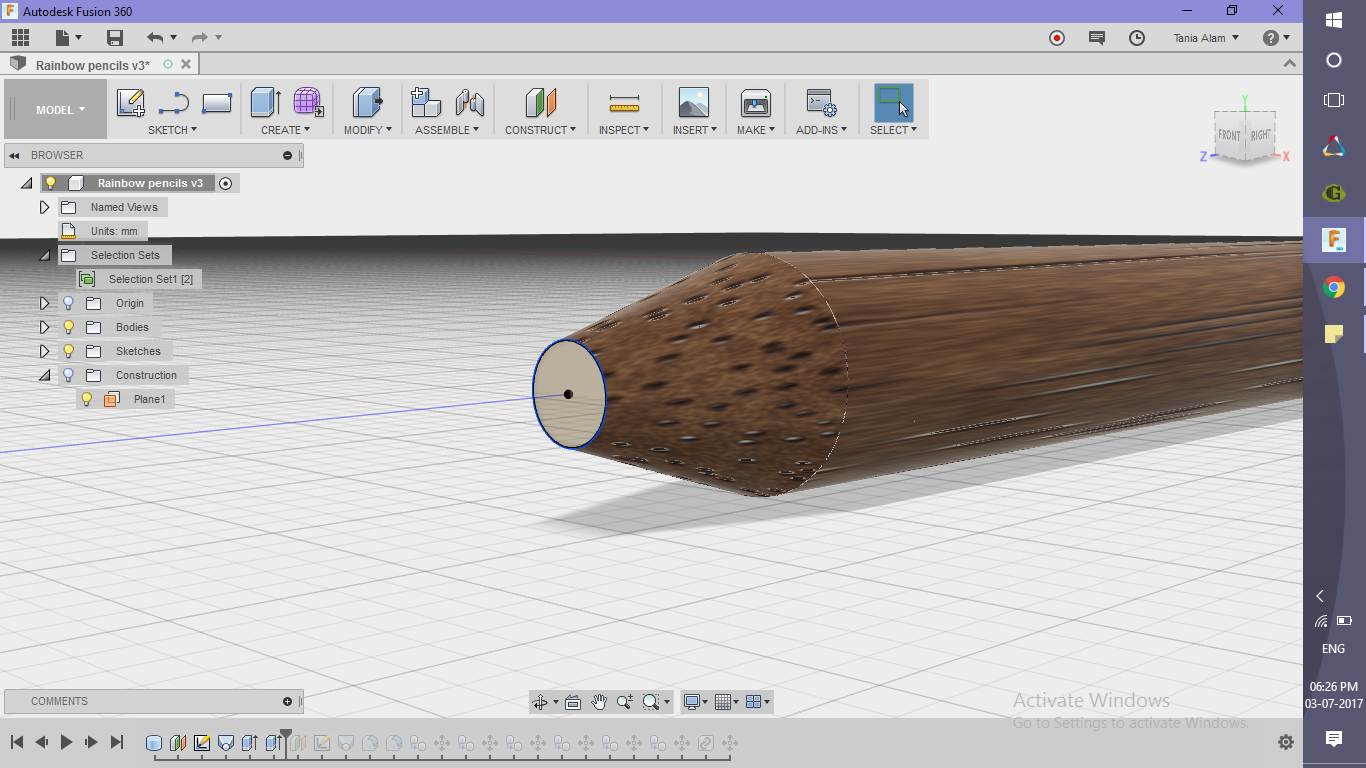Toggle Construction folder lightbulb visibility
The width and height of the screenshot is (1366, 768).
[x=69, y=375]
